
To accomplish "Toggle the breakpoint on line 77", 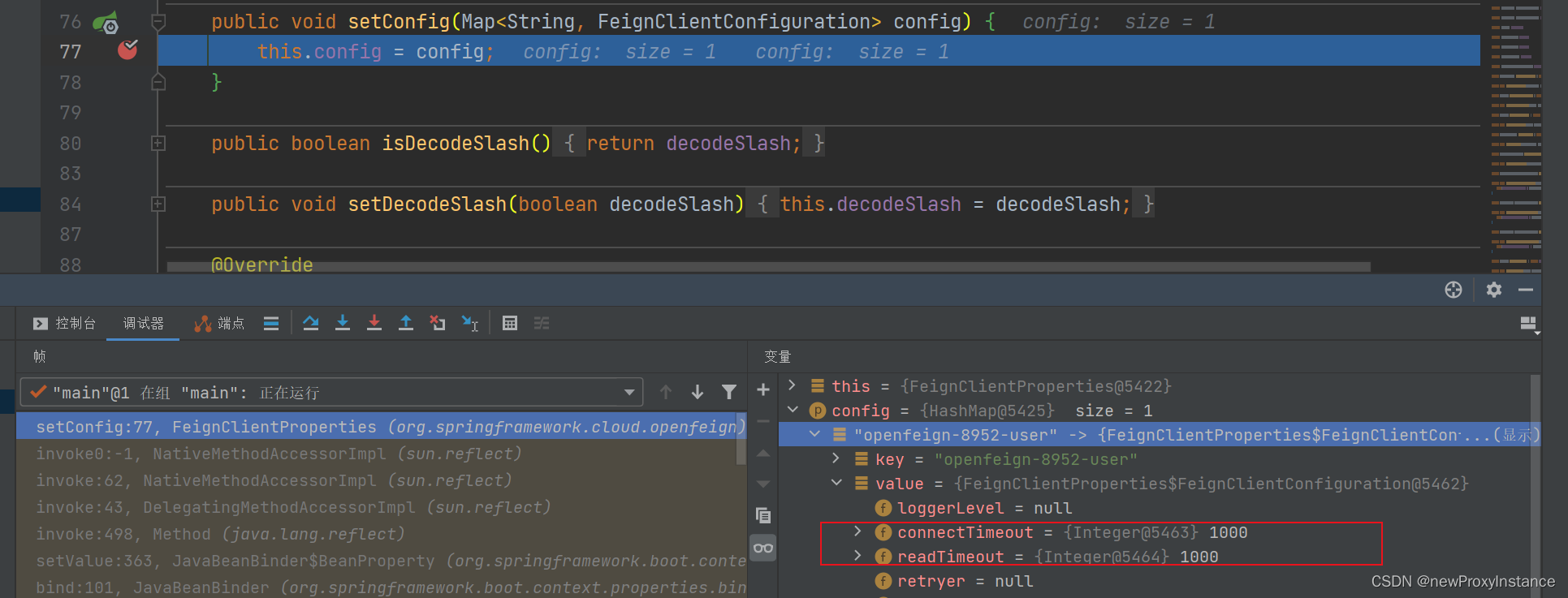I will pos(127,50).
